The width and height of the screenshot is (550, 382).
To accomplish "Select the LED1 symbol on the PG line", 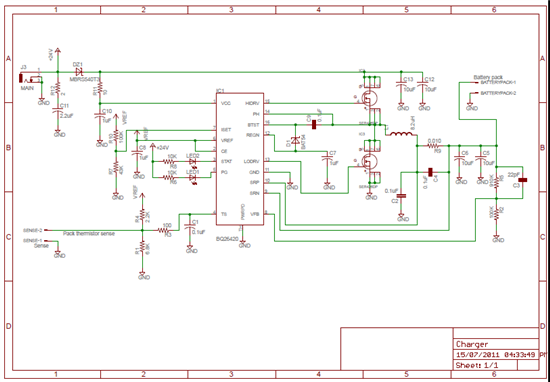I will coord(193,178).
